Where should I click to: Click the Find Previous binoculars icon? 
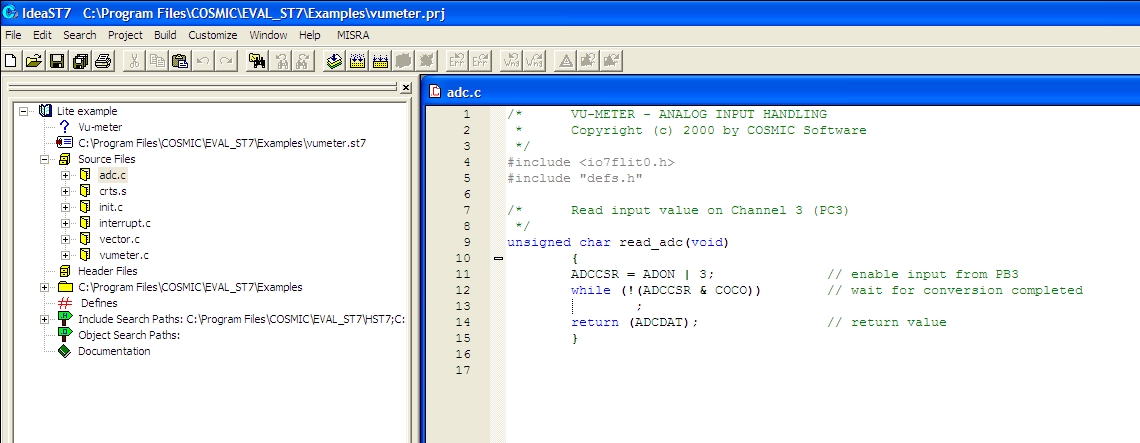pos(281,61)
